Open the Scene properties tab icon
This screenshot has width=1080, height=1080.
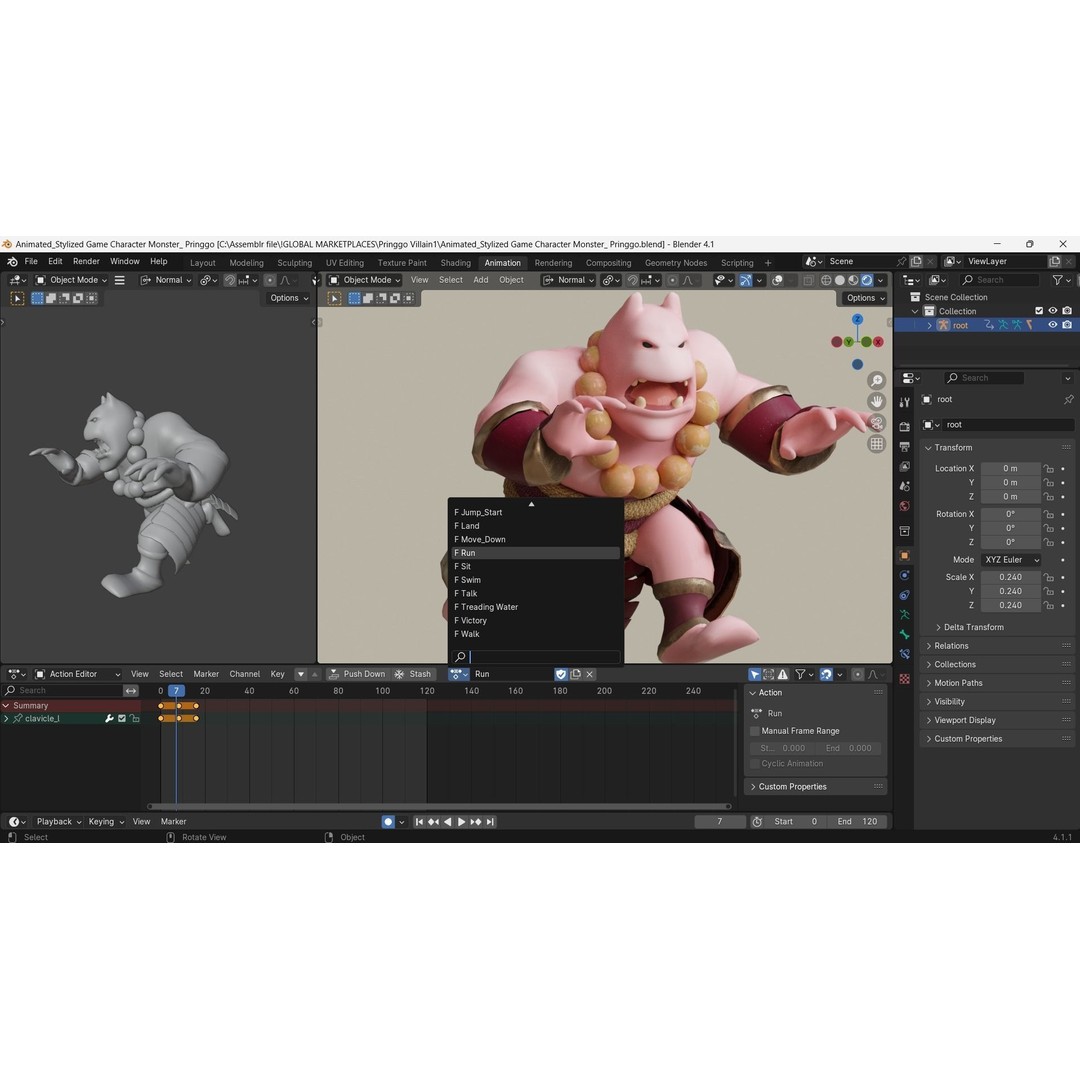904,486
